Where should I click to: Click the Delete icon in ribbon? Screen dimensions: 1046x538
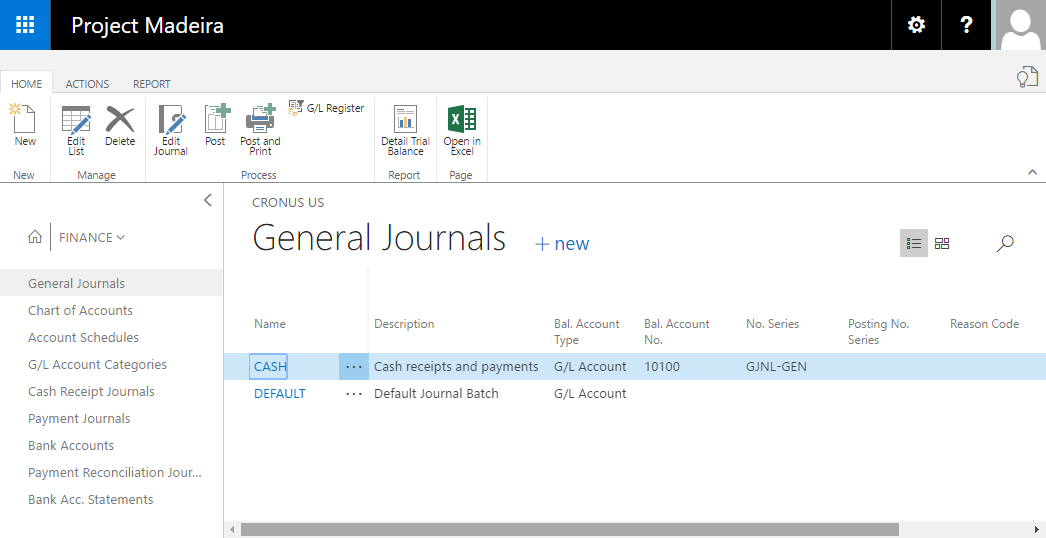pos(120,126)
